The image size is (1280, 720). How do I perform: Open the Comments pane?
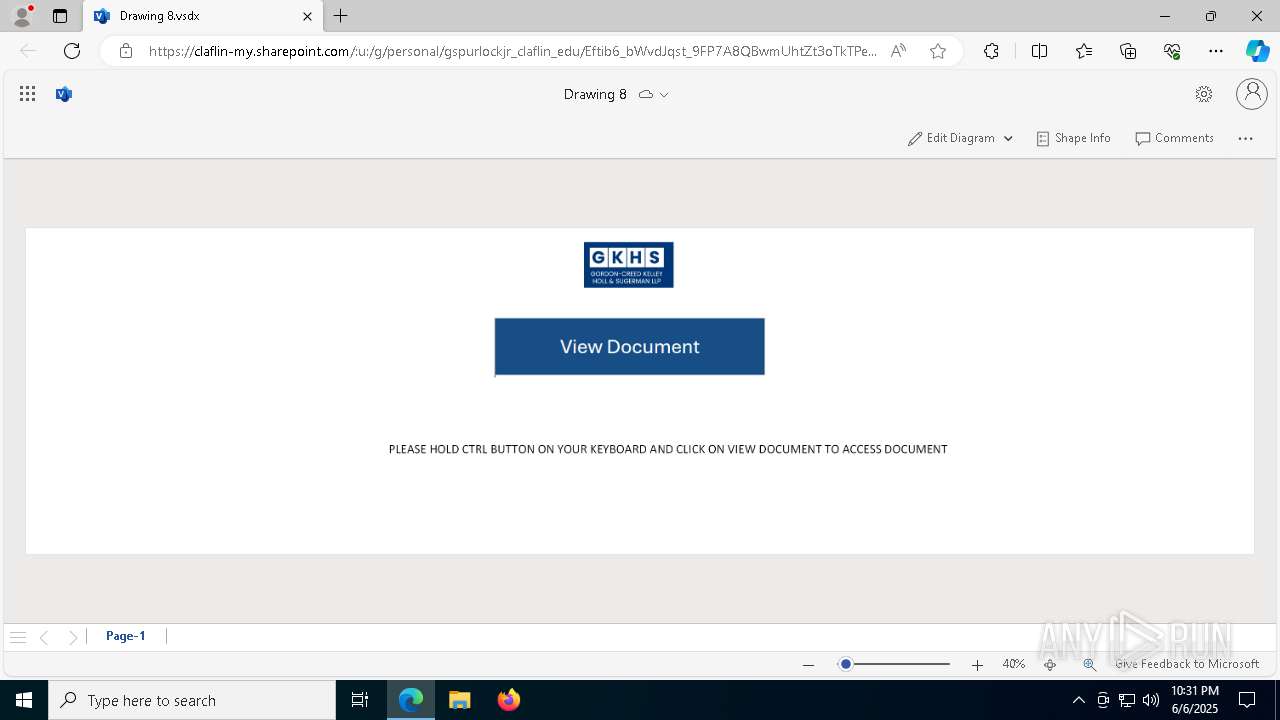pyautogui.click(x=1174, y=138)
